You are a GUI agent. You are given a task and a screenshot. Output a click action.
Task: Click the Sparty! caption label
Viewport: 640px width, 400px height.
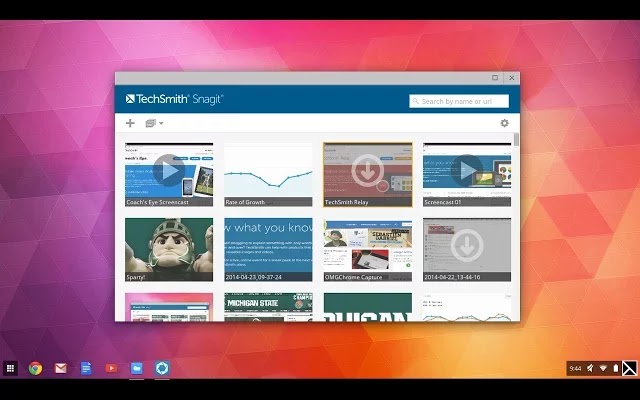[x=136, y=277]
